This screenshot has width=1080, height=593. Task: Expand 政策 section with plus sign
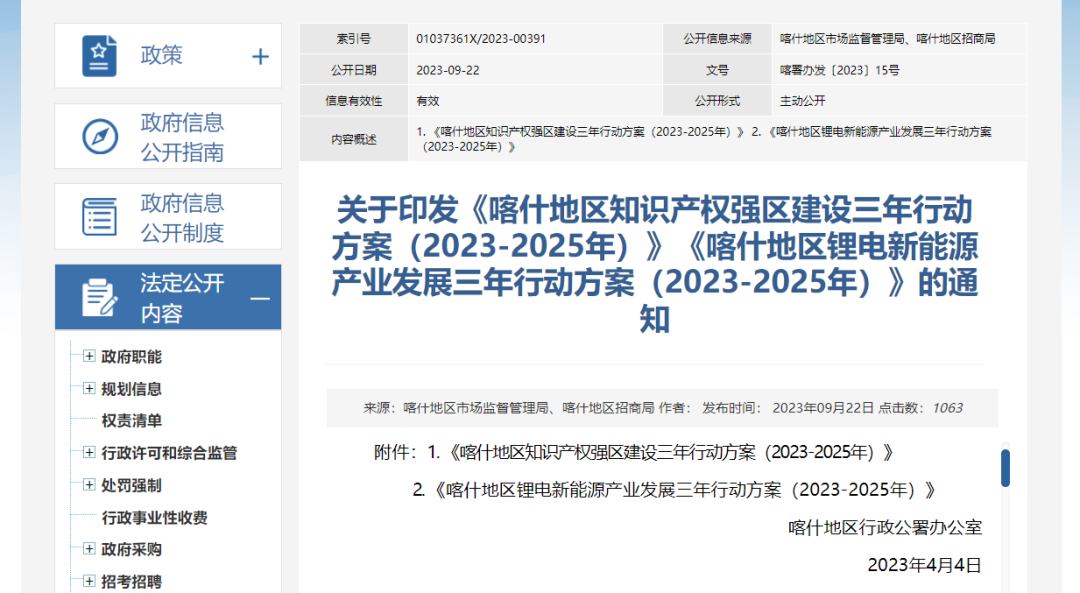click(260, 56)
